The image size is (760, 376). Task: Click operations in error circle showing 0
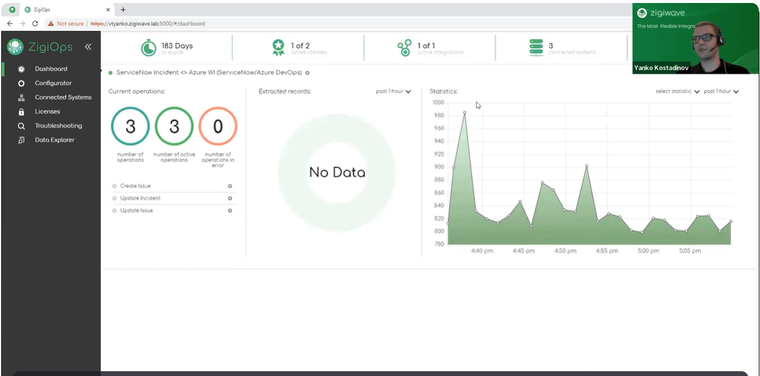tap(218, 126)
